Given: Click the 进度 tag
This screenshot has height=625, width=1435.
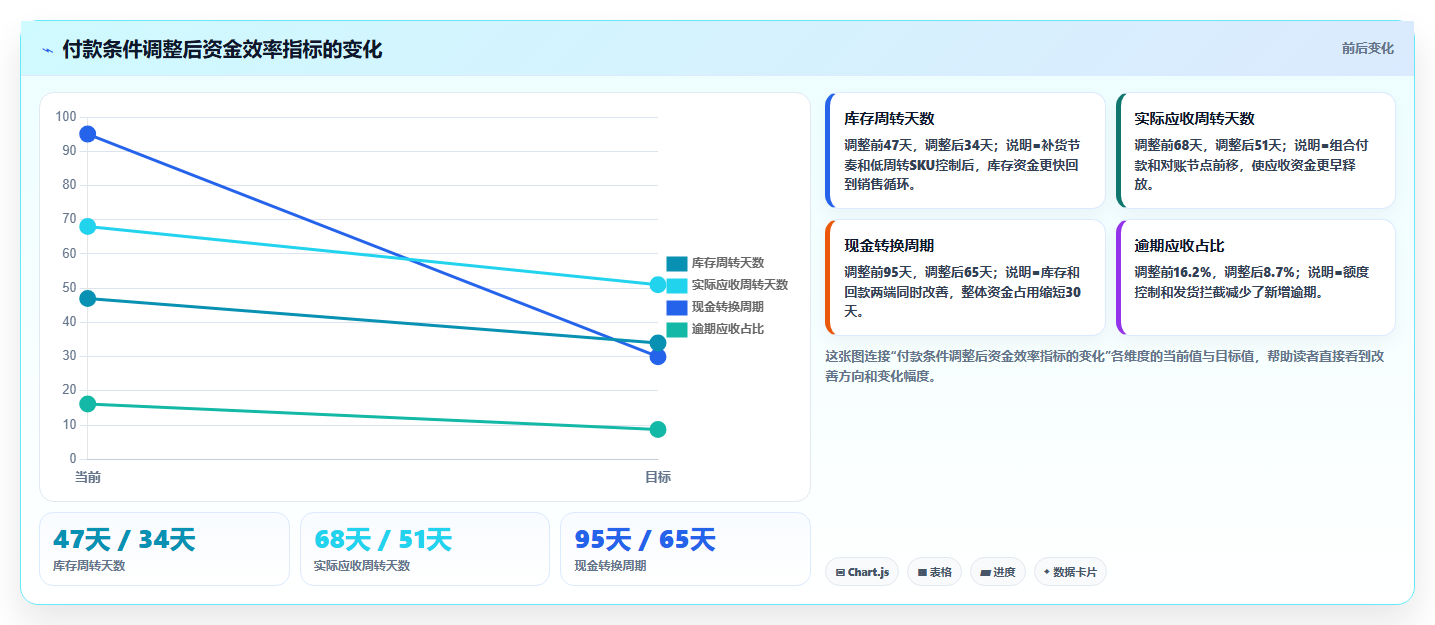Looking at the screenshot, I should point(998,572).
